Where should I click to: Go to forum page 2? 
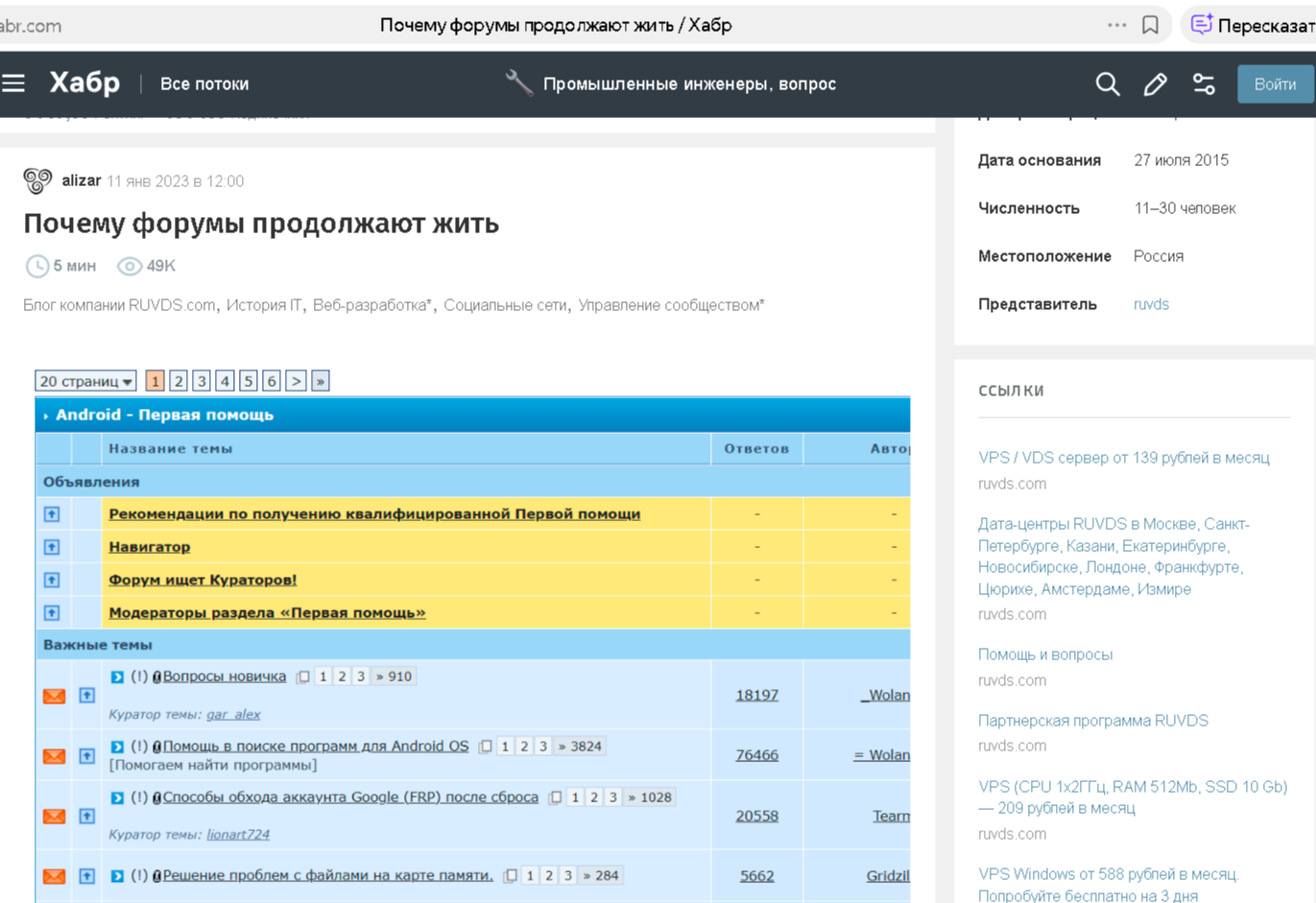pos(179,381)
